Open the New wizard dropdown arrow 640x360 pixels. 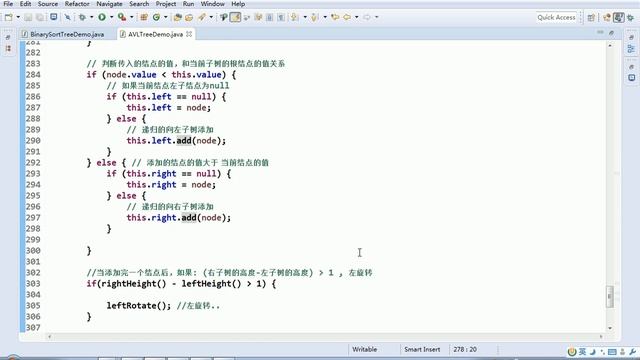pos(18,17)
